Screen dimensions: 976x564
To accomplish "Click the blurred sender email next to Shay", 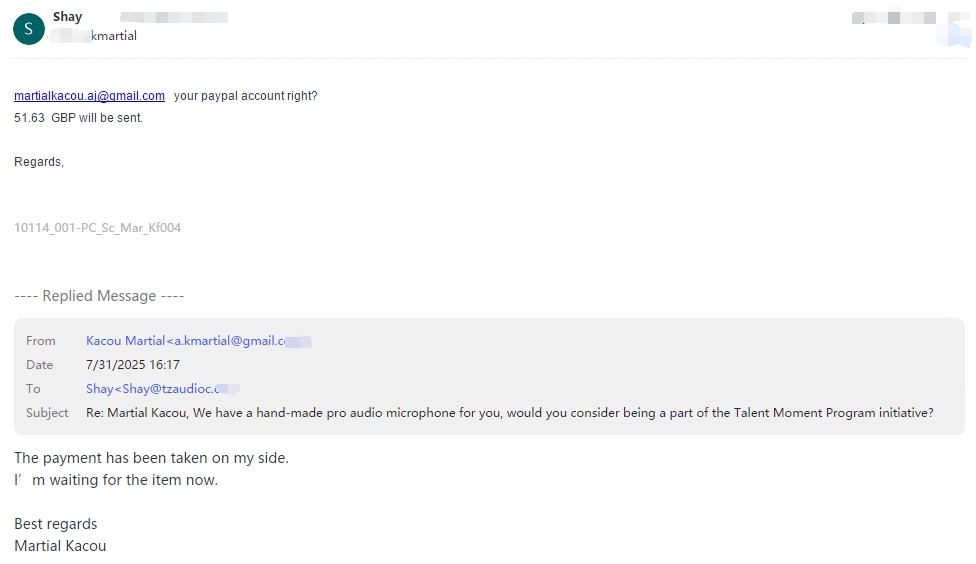I will click(x=174, y=17).
